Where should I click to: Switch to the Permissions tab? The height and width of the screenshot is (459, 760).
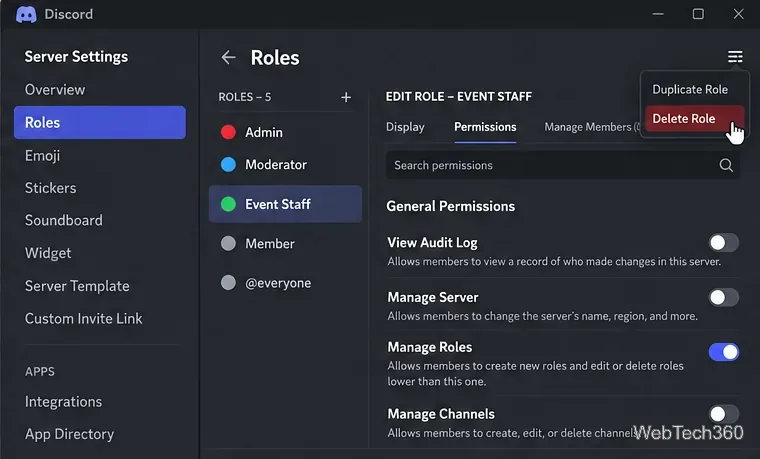tap(485, 127)
